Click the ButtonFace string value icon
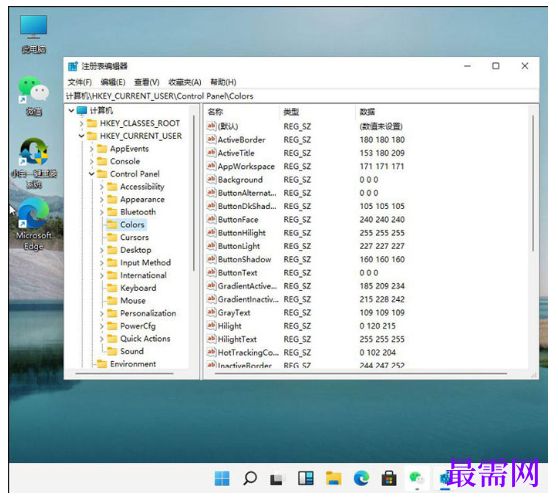Viewport: 558px width, 504px height. [211, 219]
